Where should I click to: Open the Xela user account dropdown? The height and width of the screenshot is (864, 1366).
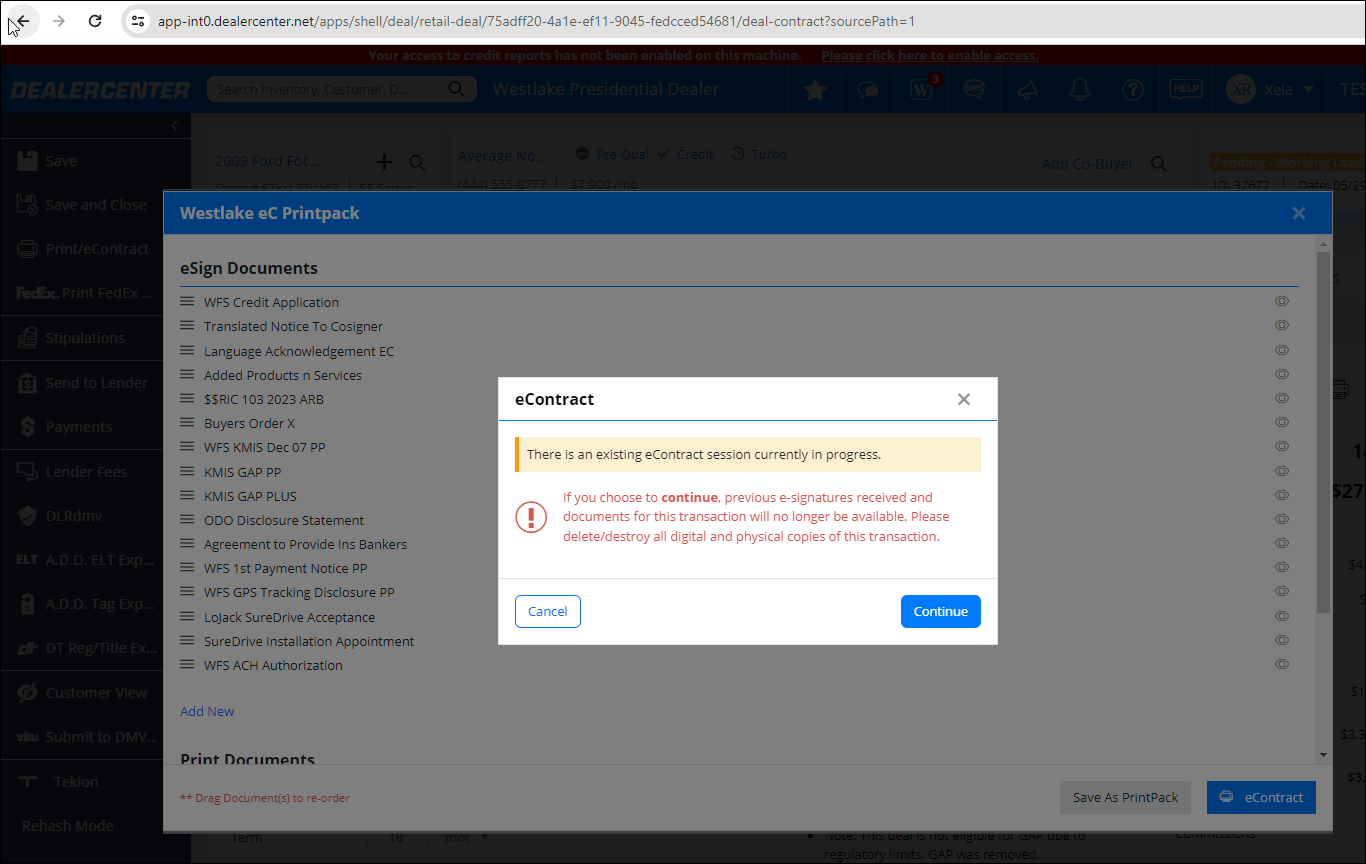coord(1271,90)
